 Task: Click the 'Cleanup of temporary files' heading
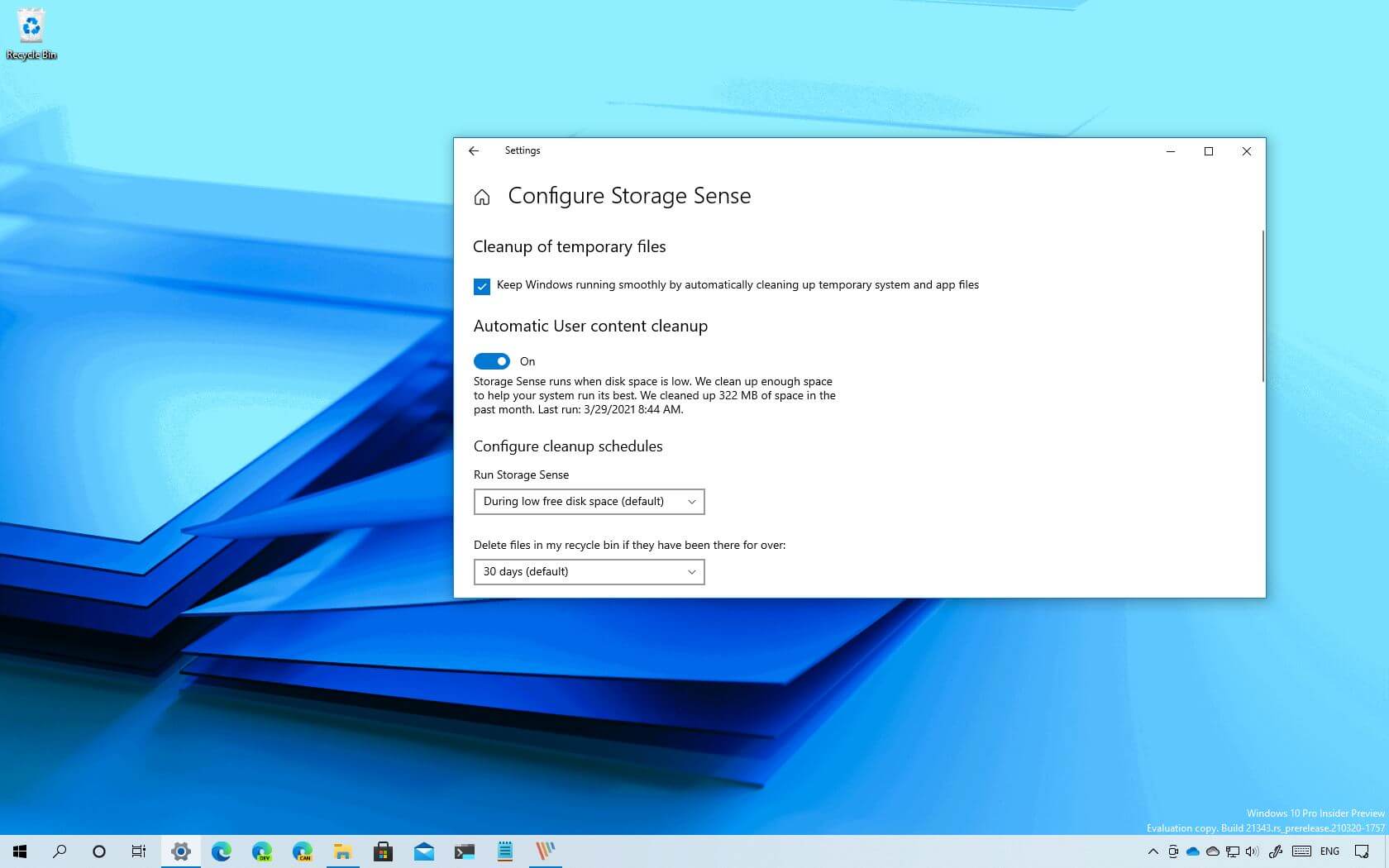pyautogui.click(x=570, y=246)
